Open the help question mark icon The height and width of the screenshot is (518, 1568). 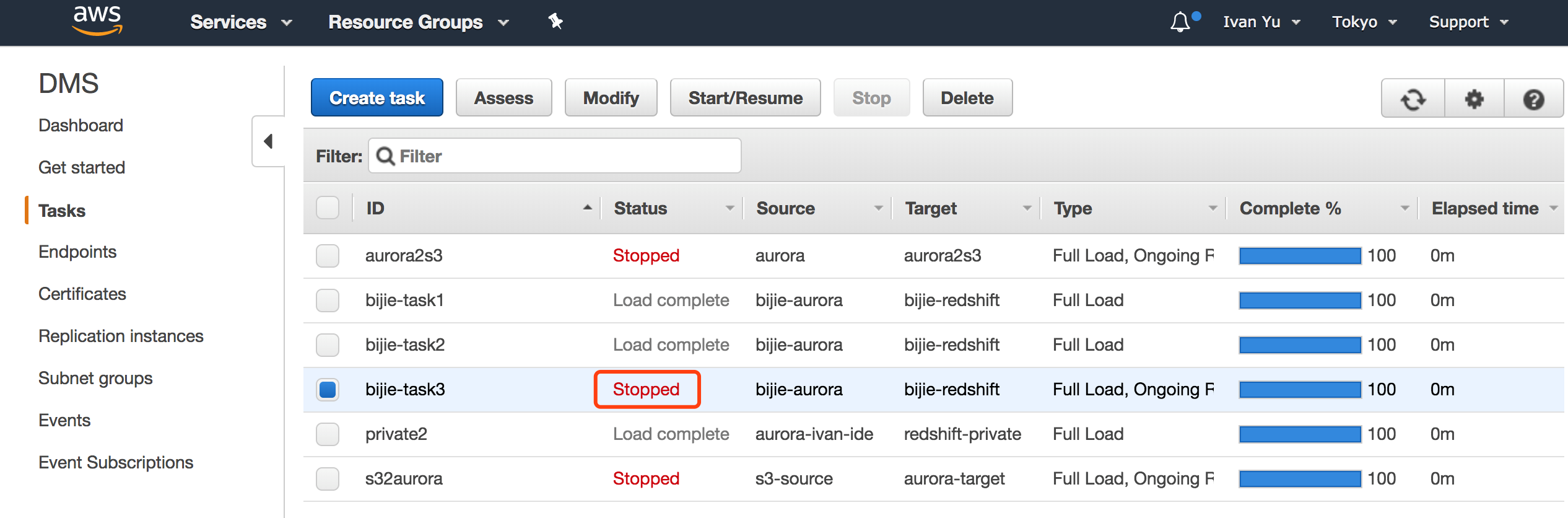pos(1533,99)
